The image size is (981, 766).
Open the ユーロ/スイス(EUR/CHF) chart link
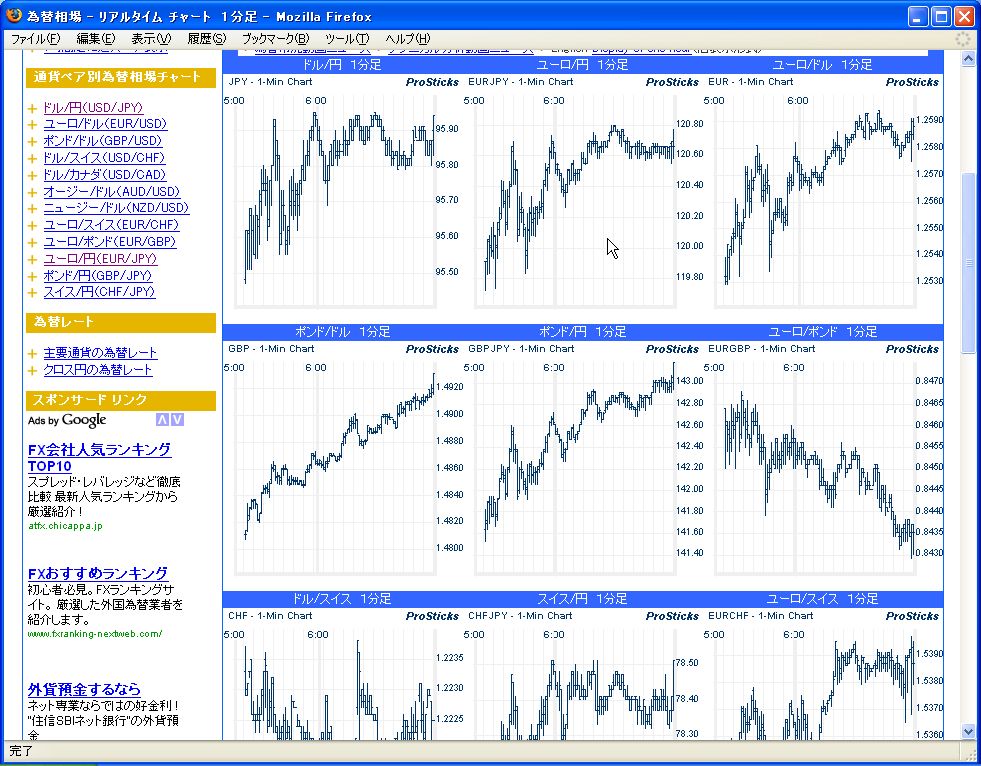111,225
